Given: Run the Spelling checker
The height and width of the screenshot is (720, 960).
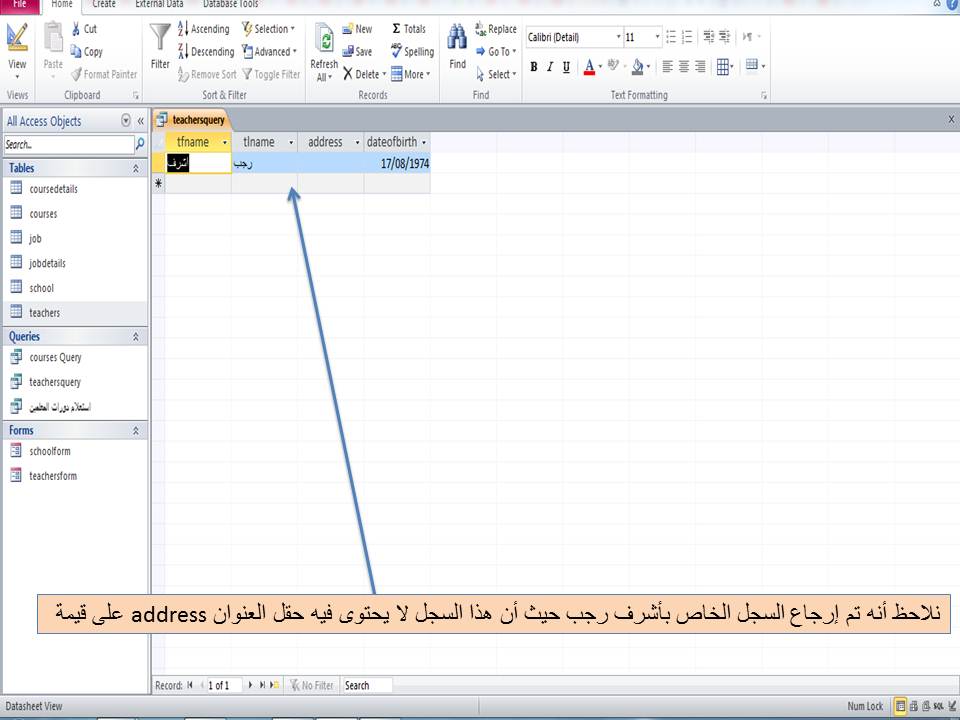Looking at the screenshot, I should pyautogui.click(x=412, y=51).
